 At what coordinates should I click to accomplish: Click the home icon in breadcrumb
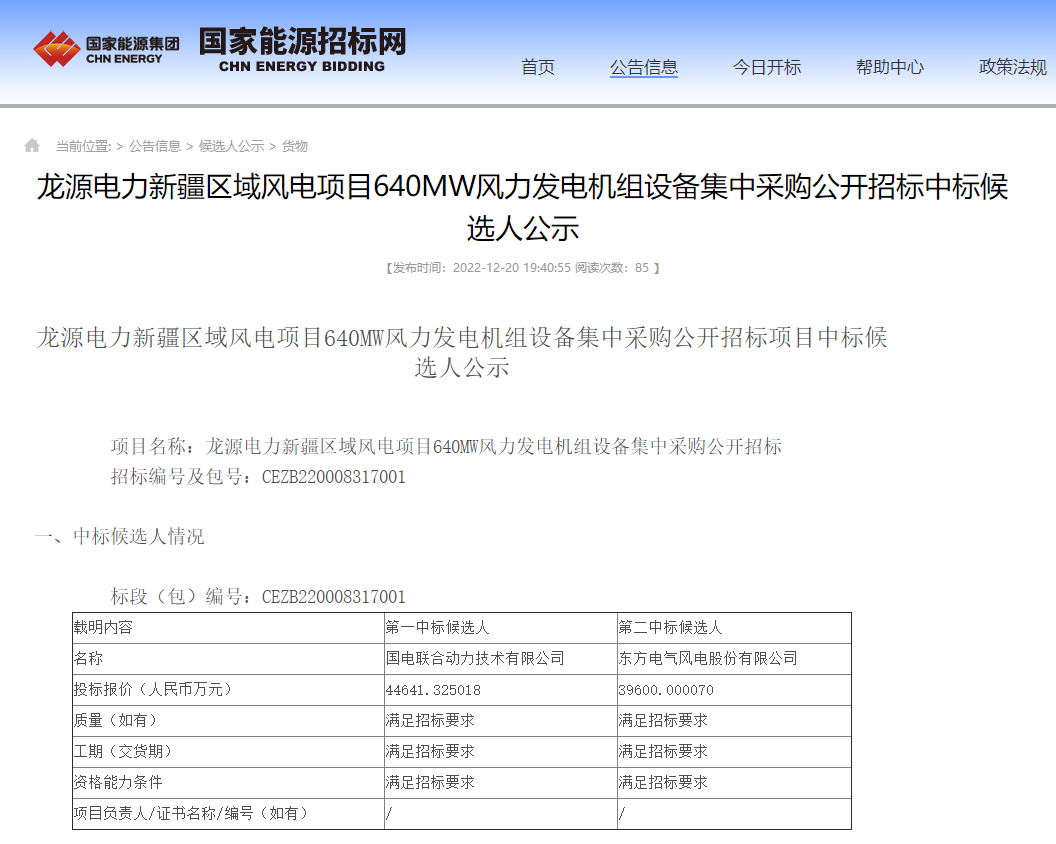[32, 145]
